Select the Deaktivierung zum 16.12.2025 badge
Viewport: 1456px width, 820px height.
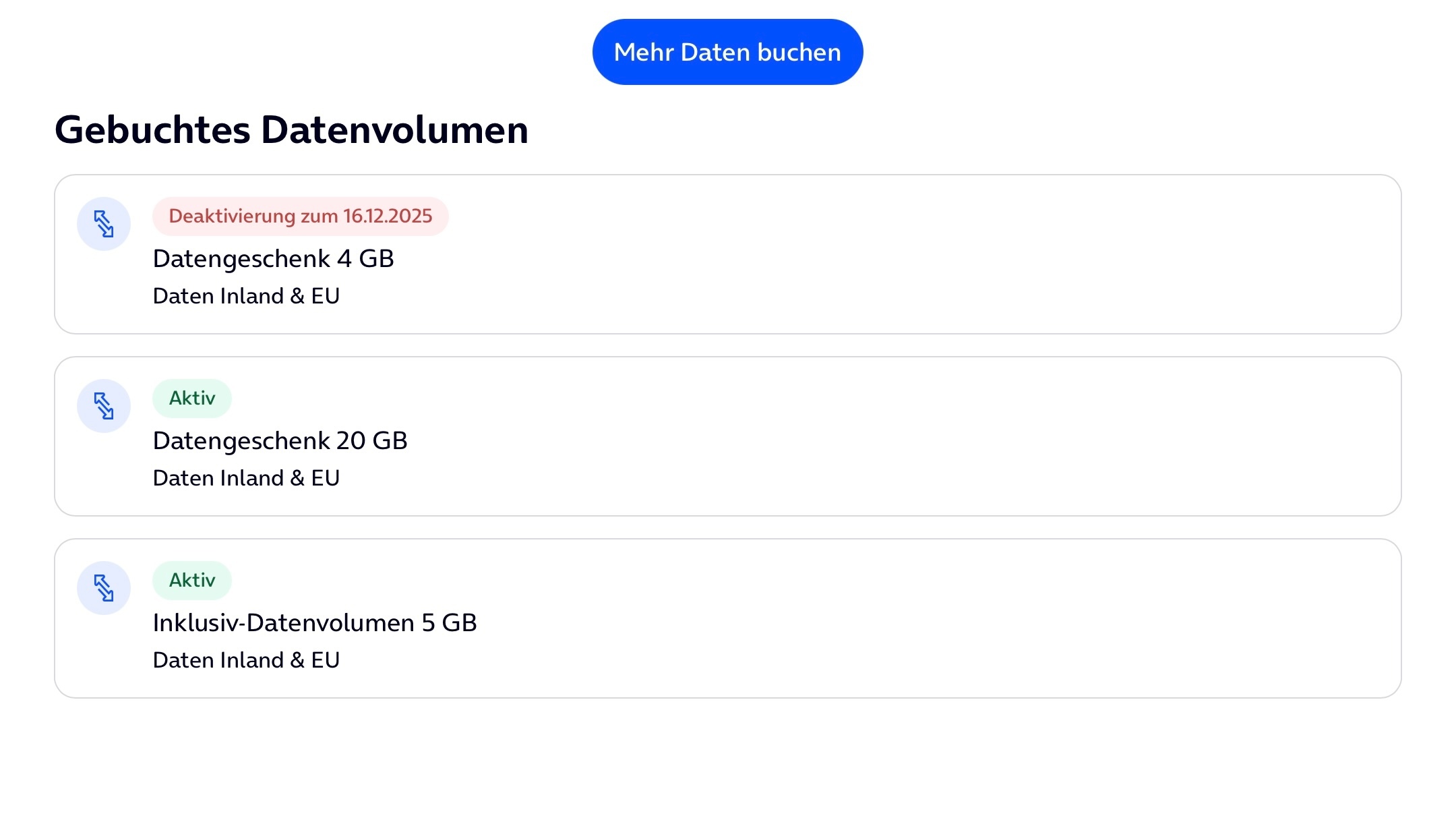pyautogui.click(x=301, y=216)
